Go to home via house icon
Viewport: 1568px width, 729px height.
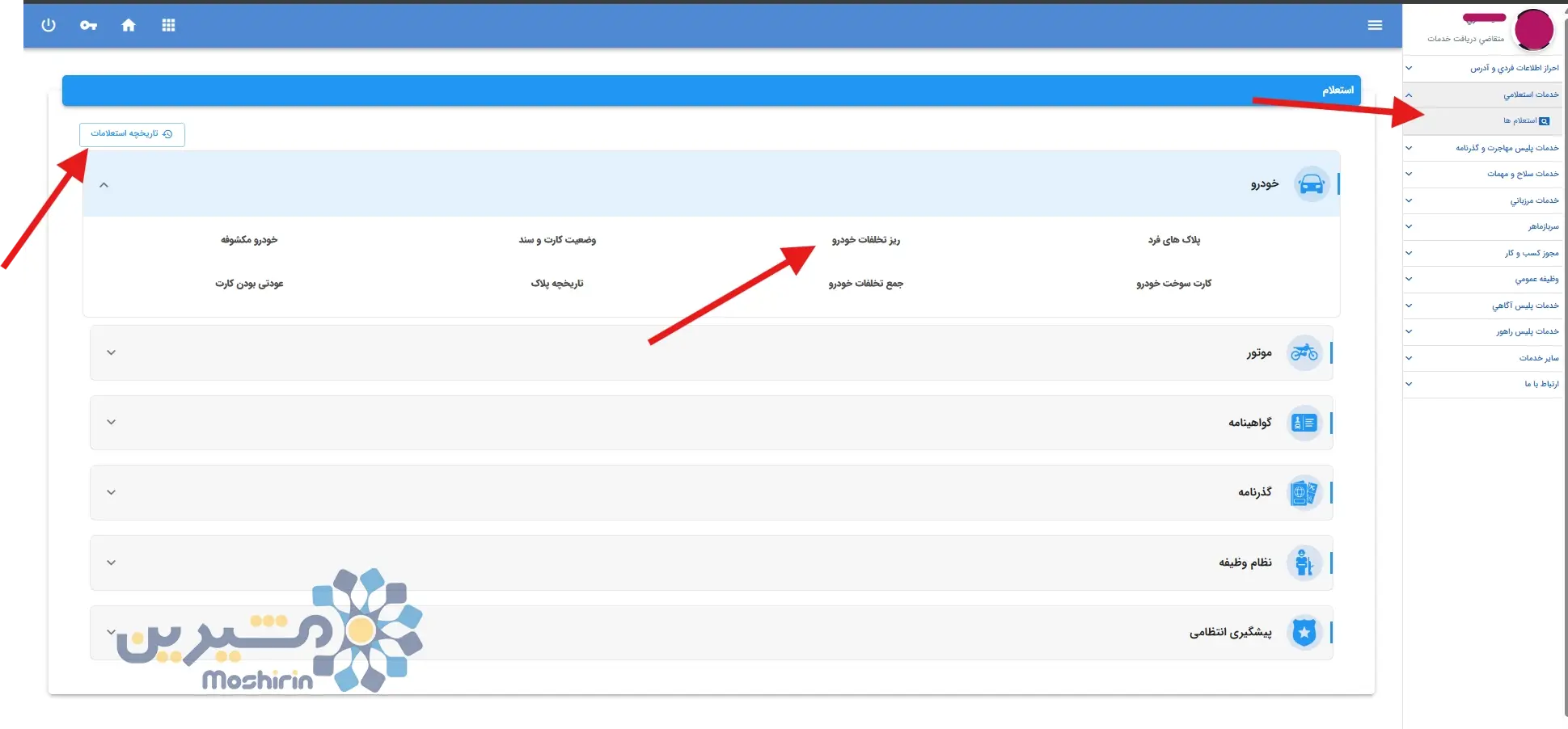coord(129,25)
